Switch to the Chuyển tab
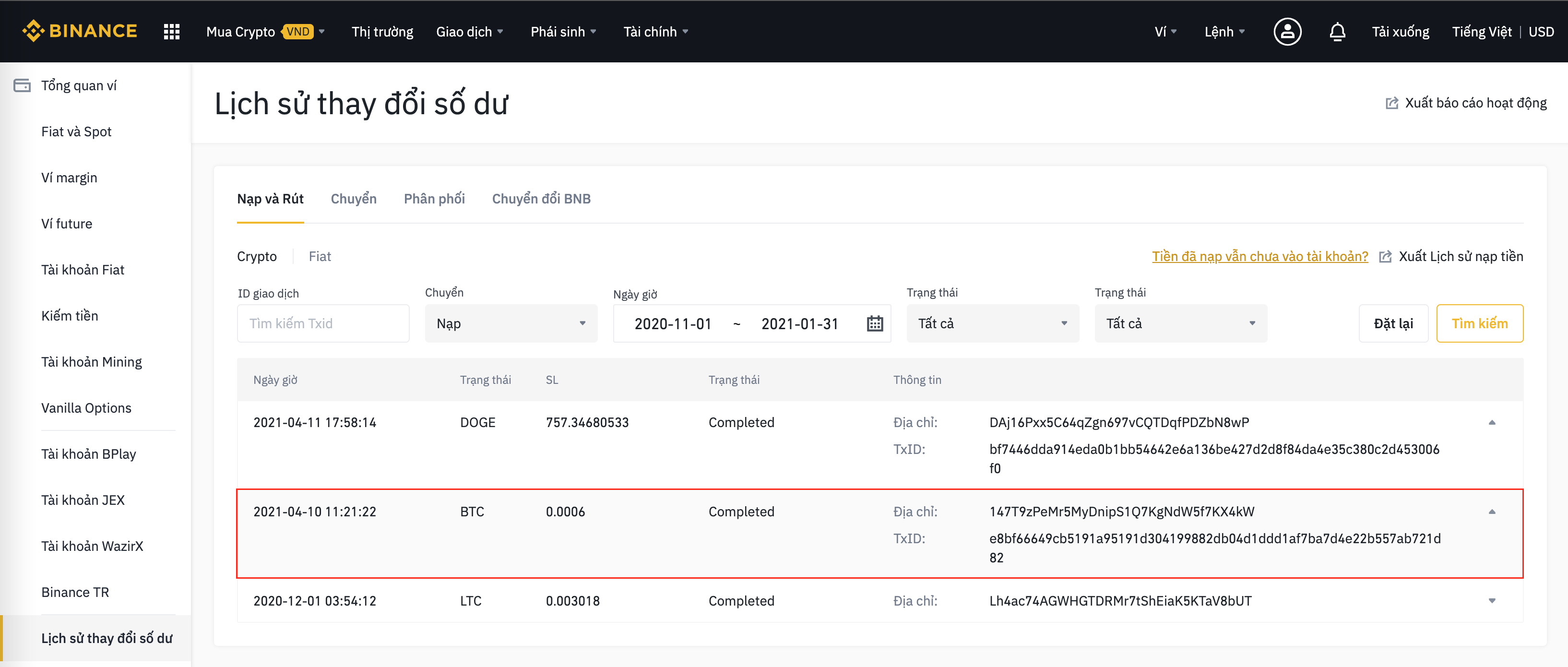 [354, 199]
